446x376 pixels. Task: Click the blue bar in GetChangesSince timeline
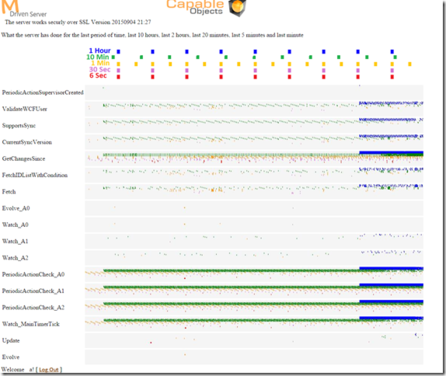(x=391, y=153)
